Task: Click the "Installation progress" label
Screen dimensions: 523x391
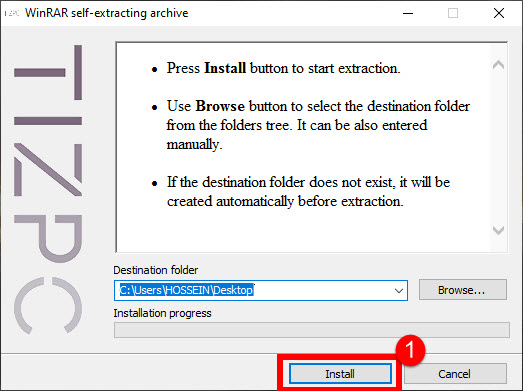Action: (162, 313)
